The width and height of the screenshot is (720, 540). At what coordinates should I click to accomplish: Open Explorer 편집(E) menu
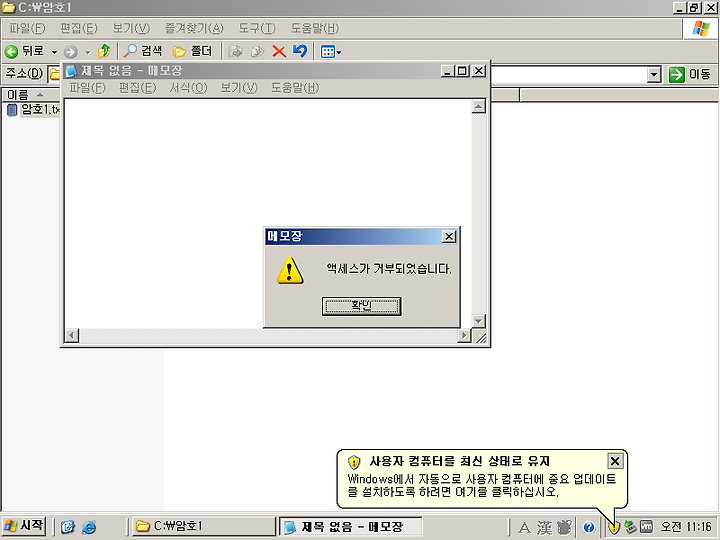coord(79,28)
